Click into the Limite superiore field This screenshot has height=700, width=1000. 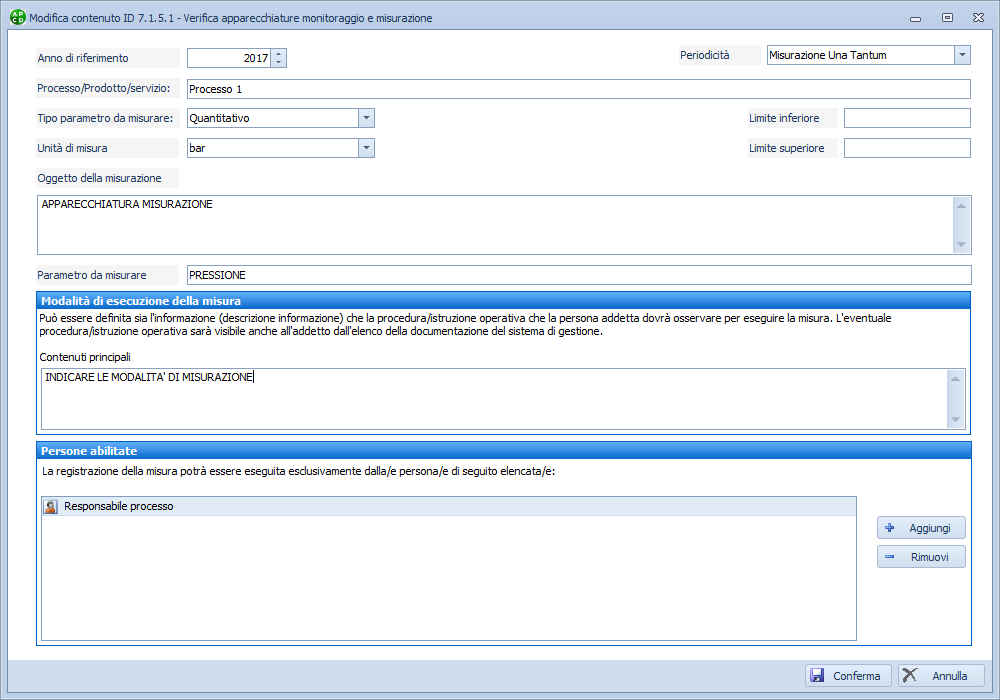(906, 148)
